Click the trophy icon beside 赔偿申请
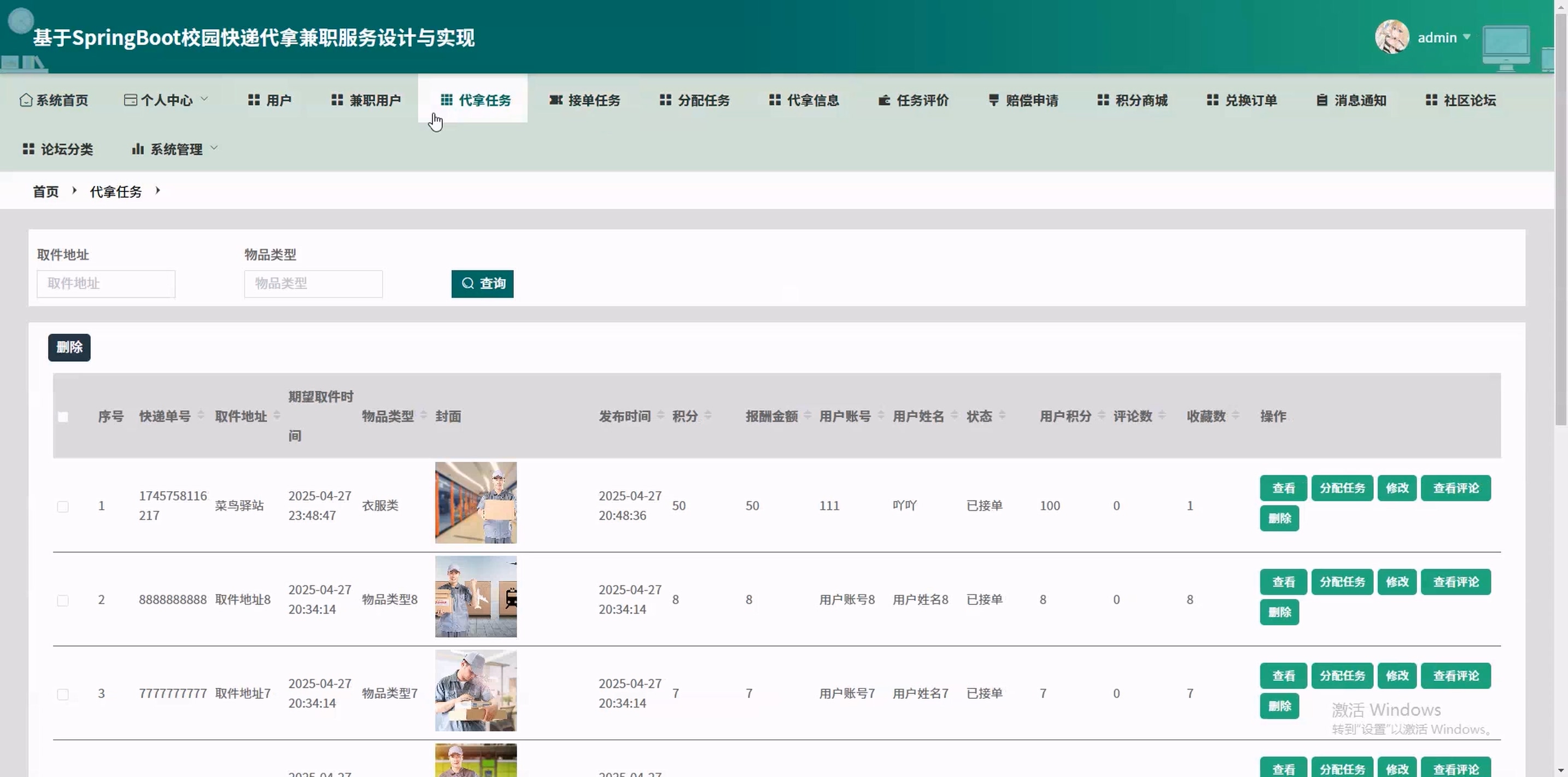The height and width of the screenshot is (777, 1568). (993, 100)
